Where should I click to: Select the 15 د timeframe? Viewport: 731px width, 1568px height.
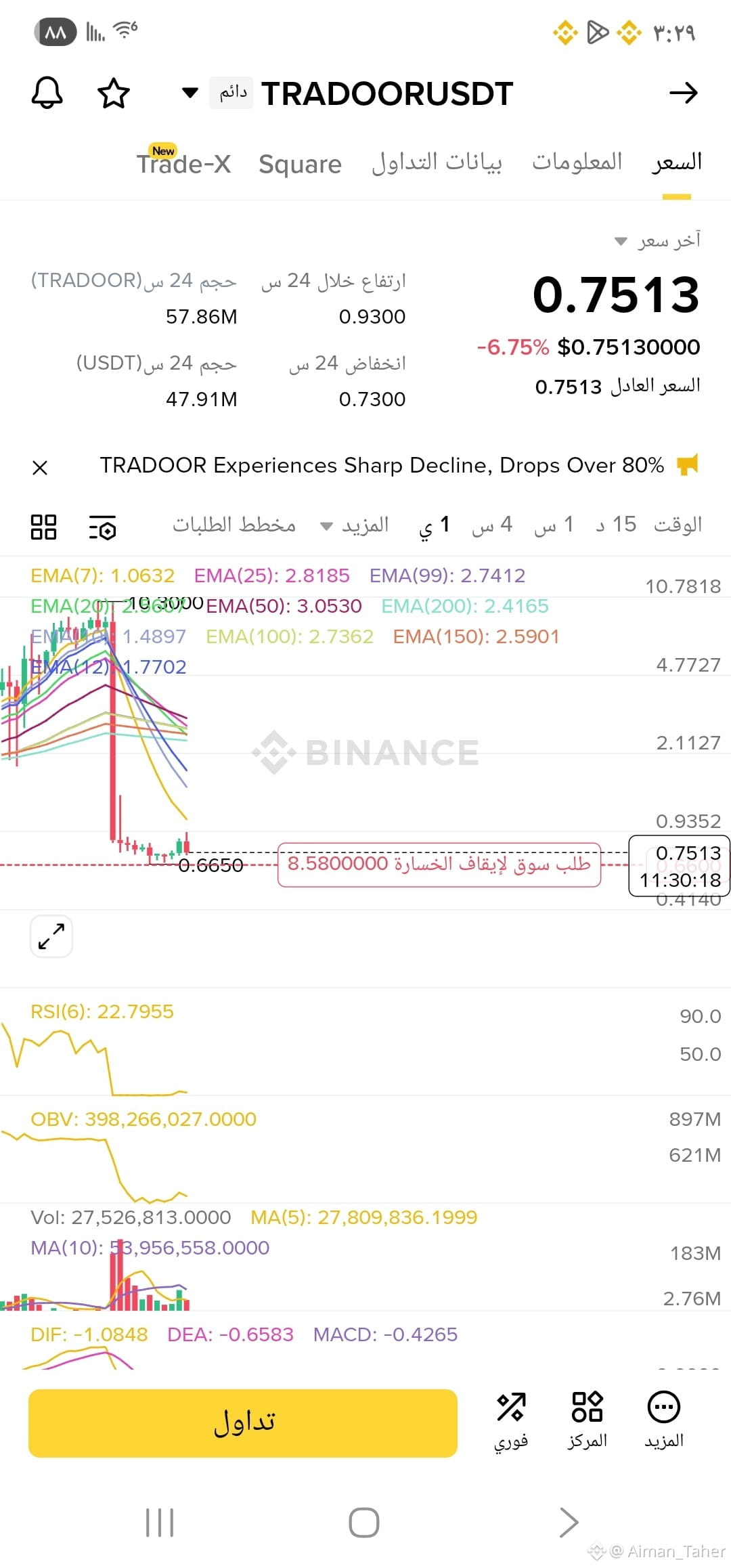click(616, 525)
